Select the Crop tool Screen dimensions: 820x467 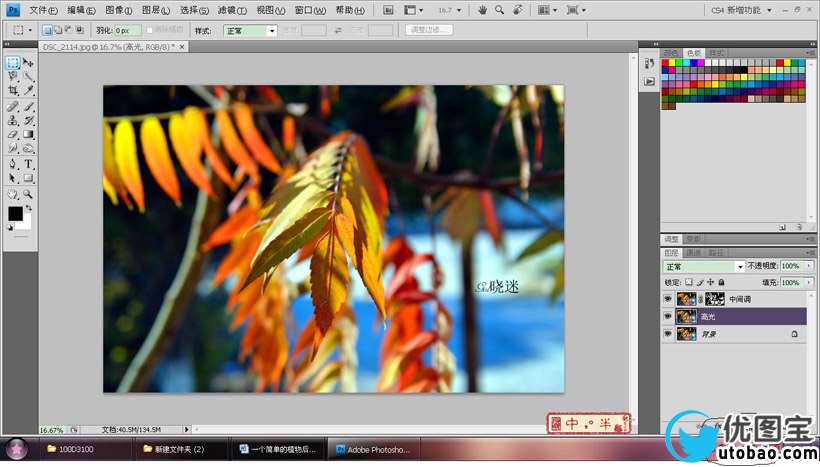point(13,90)
